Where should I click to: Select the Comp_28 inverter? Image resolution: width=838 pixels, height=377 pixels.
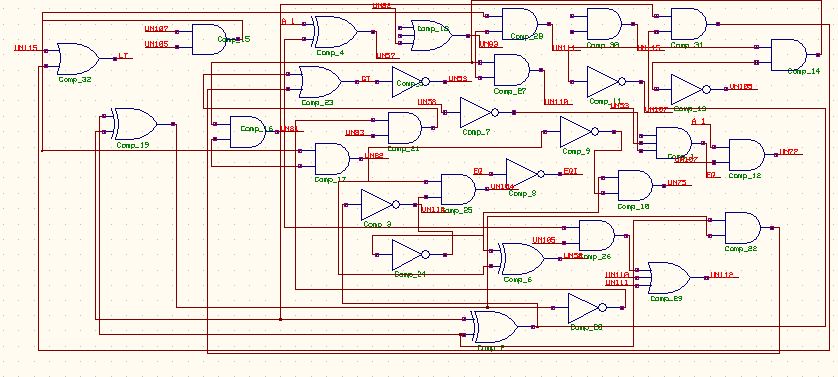coord(587,308)
